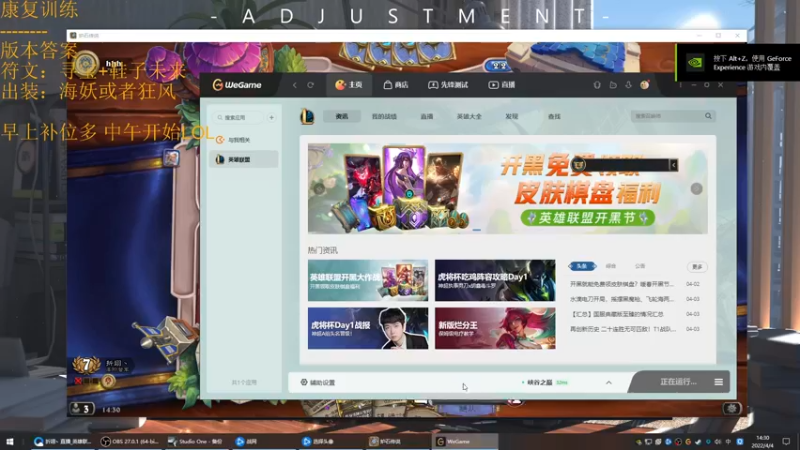800x450 pixels.
Task: Switch to OBS in the taskbar
Action: [131, 441]
